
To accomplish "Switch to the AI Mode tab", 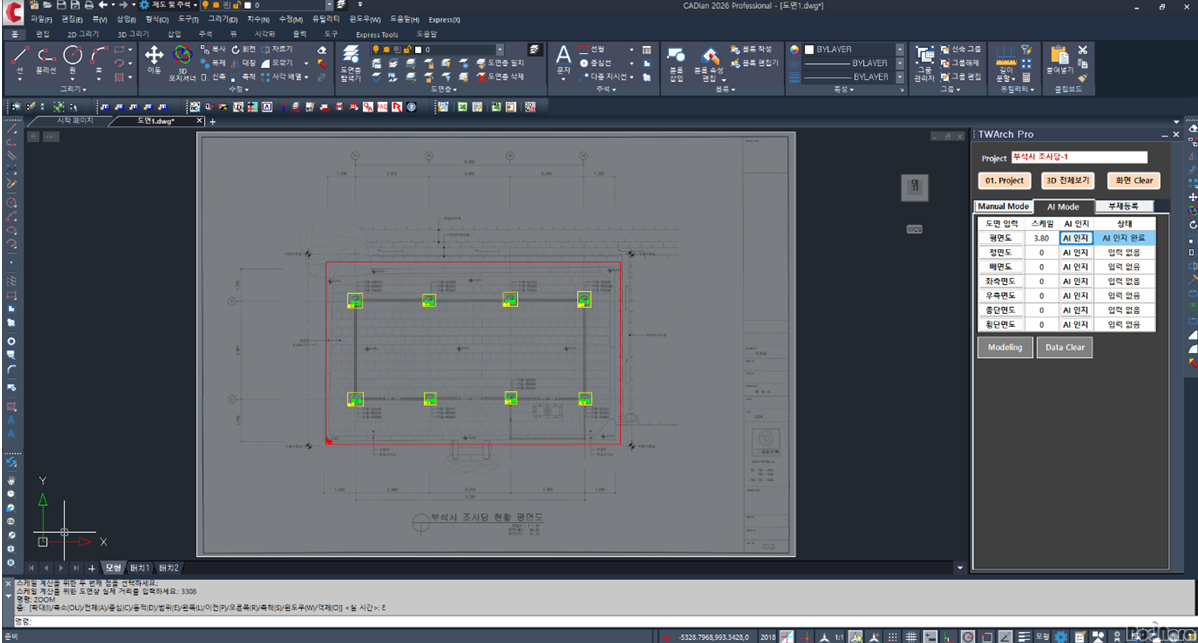I will tap(1062, 206).
